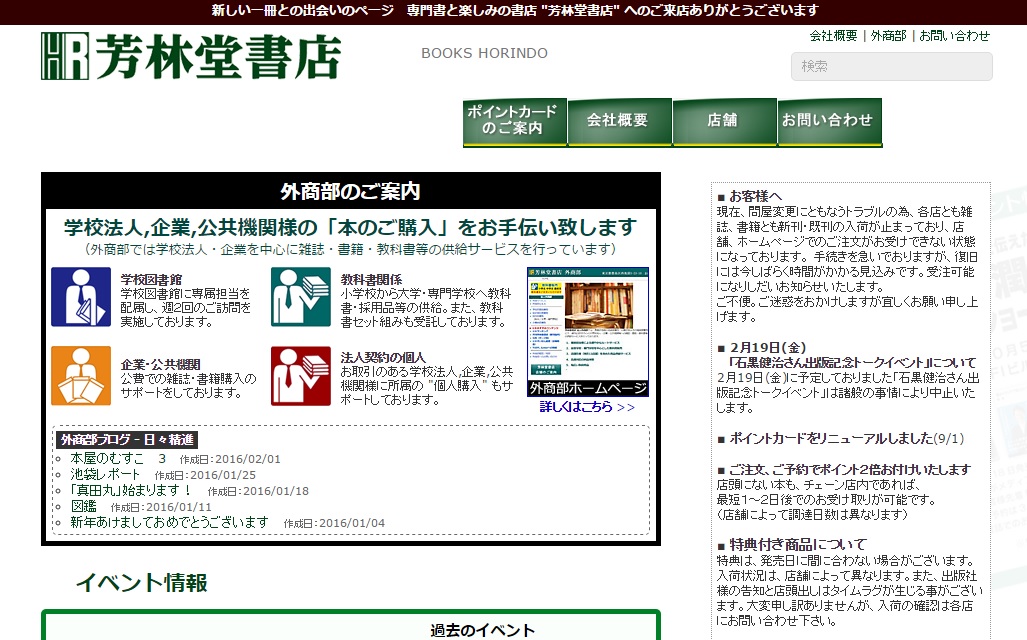Click the blue 学校図書館 icon
1027x640 pixels.
(x=81, y=297)
